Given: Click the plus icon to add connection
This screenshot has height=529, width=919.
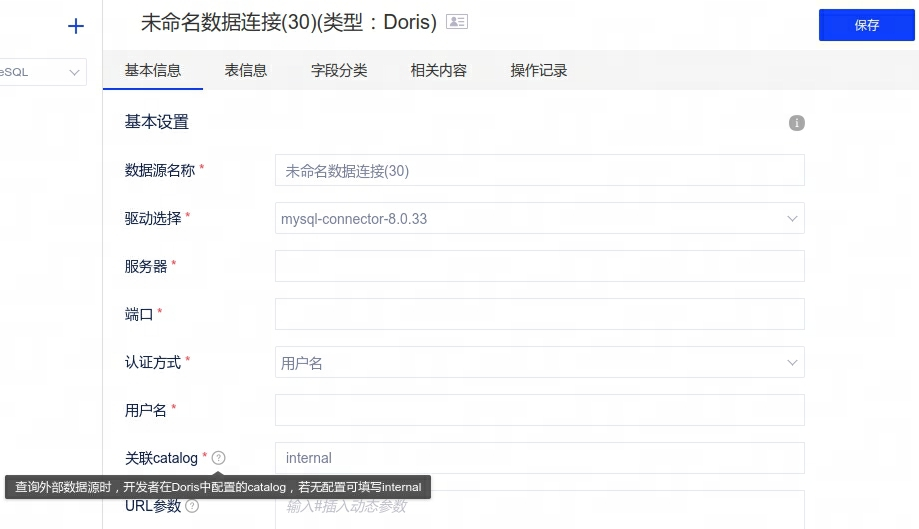Looking at the screenshot, I should tap(76, 26).
